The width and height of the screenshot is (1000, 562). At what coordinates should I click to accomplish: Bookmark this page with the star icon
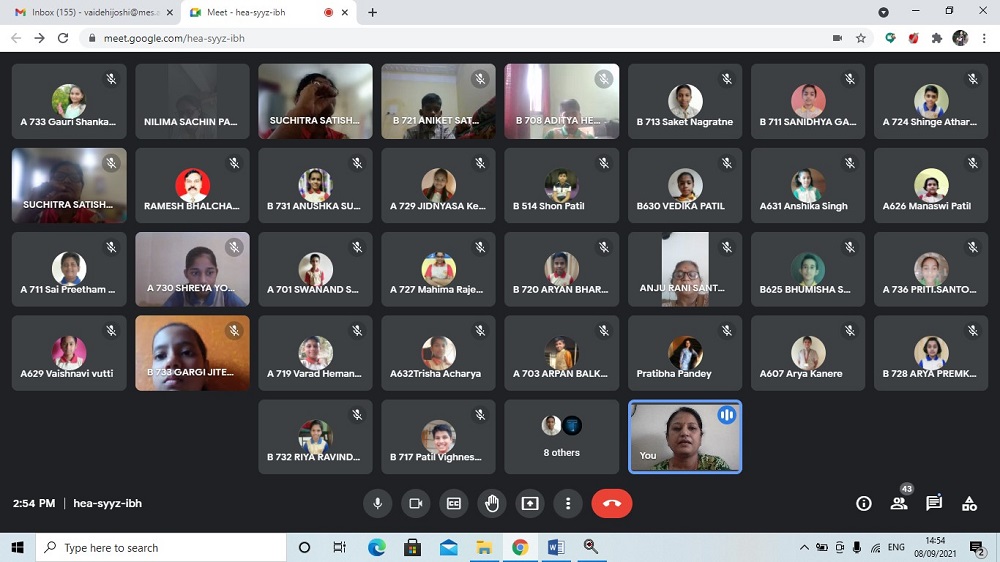(861, 38)
